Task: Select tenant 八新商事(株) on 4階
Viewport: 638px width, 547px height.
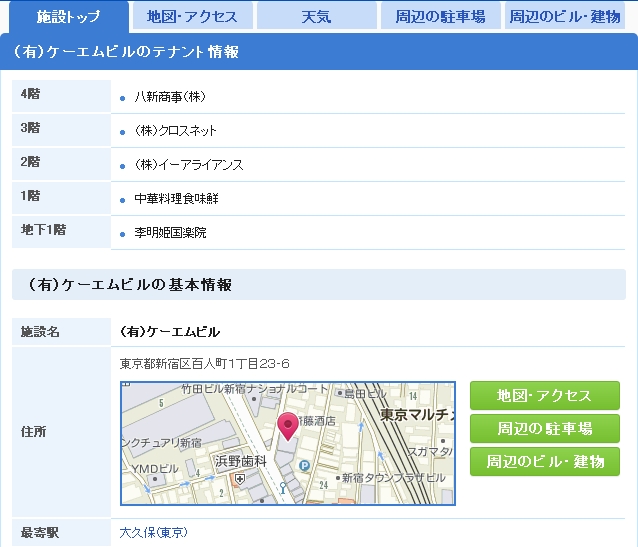Action: click(x=170, y=97)
